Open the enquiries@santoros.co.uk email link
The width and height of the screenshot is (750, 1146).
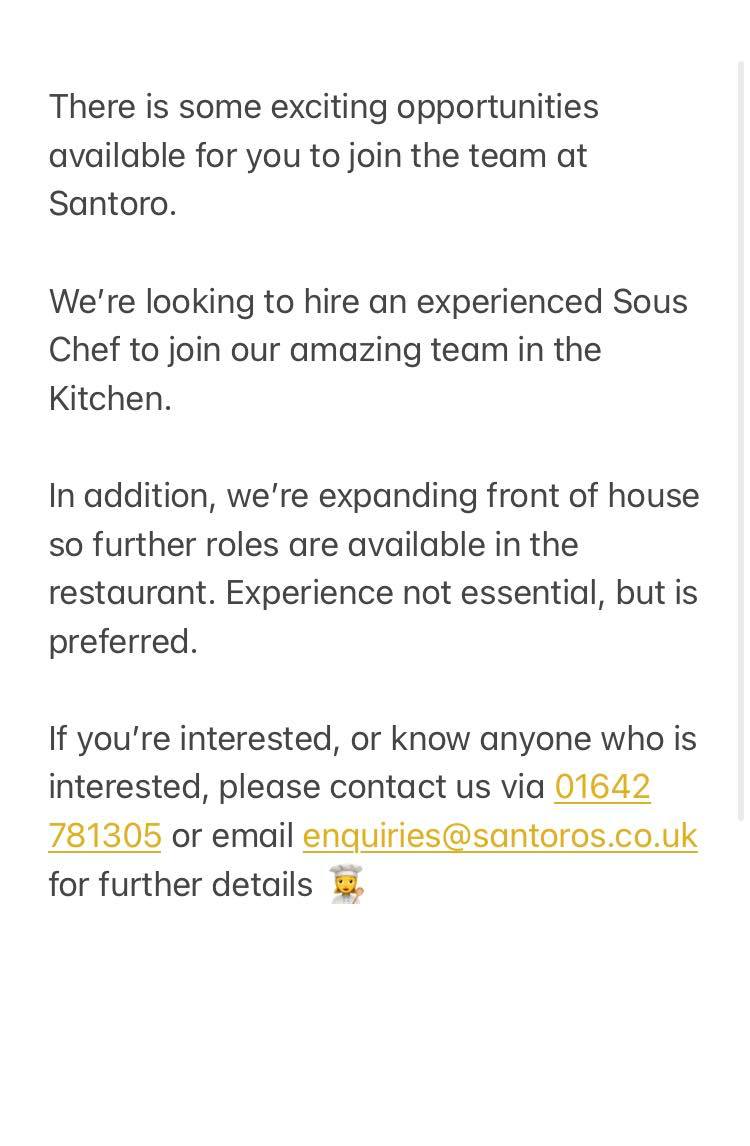click(x=499, y=836)
